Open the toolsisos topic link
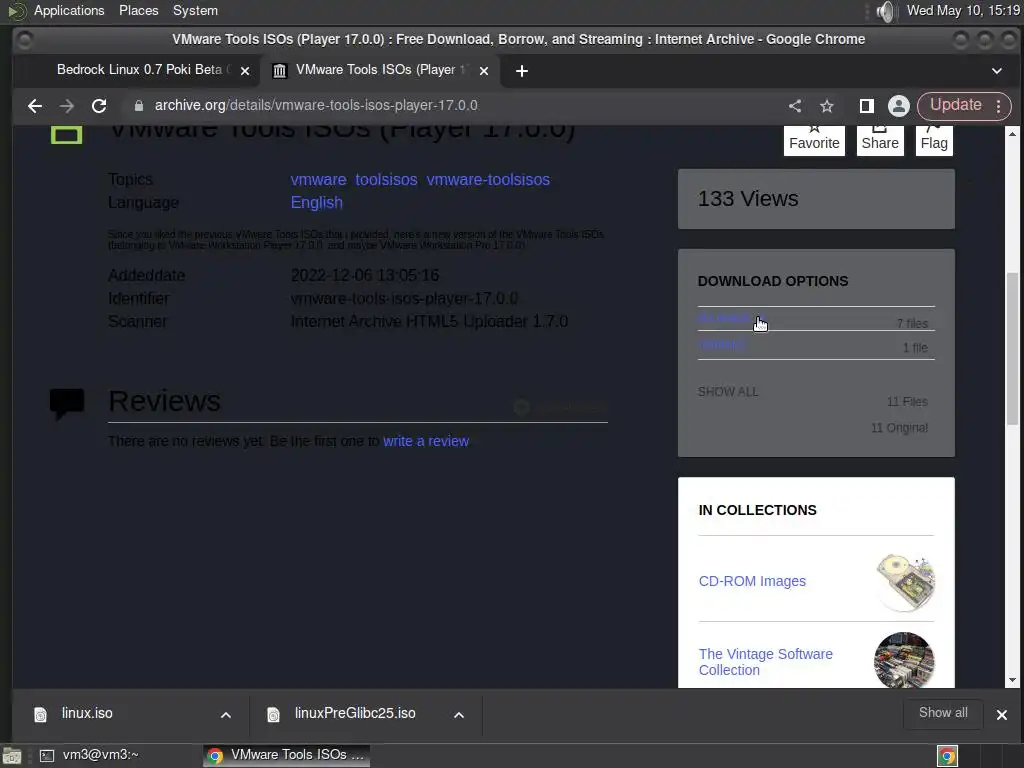The height and width of the screenshot is (768, 1024). click(386, 180)
